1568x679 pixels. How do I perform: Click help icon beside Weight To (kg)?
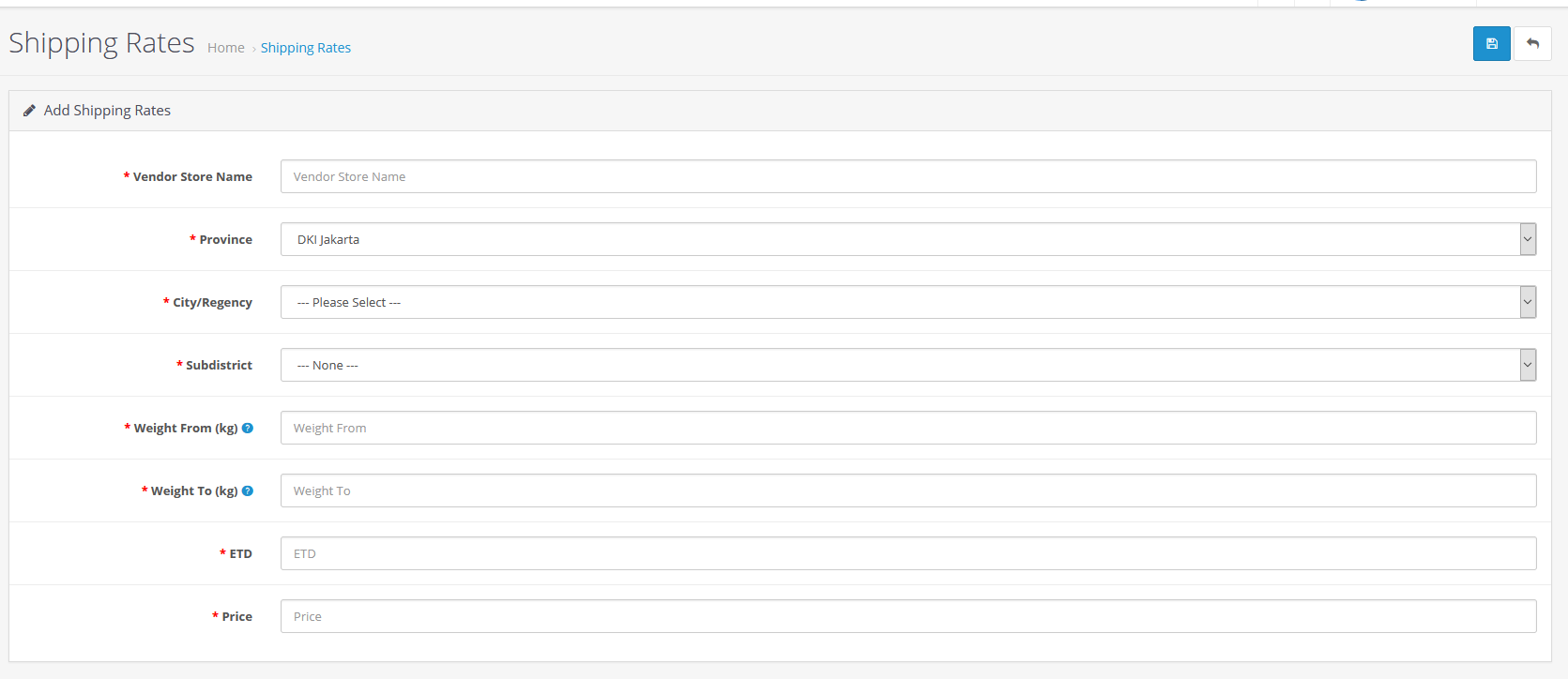pos(248,490)
